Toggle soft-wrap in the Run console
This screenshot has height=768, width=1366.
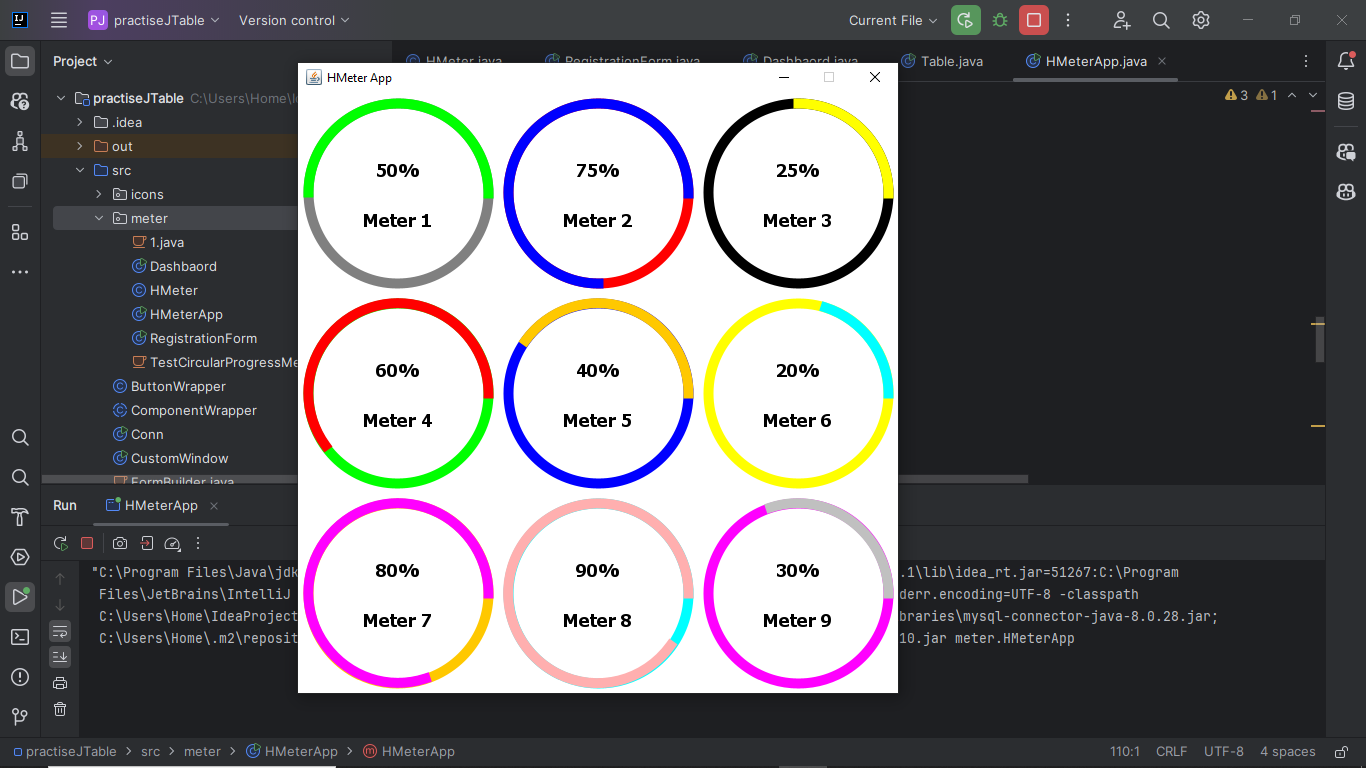(x=60, y=631)
